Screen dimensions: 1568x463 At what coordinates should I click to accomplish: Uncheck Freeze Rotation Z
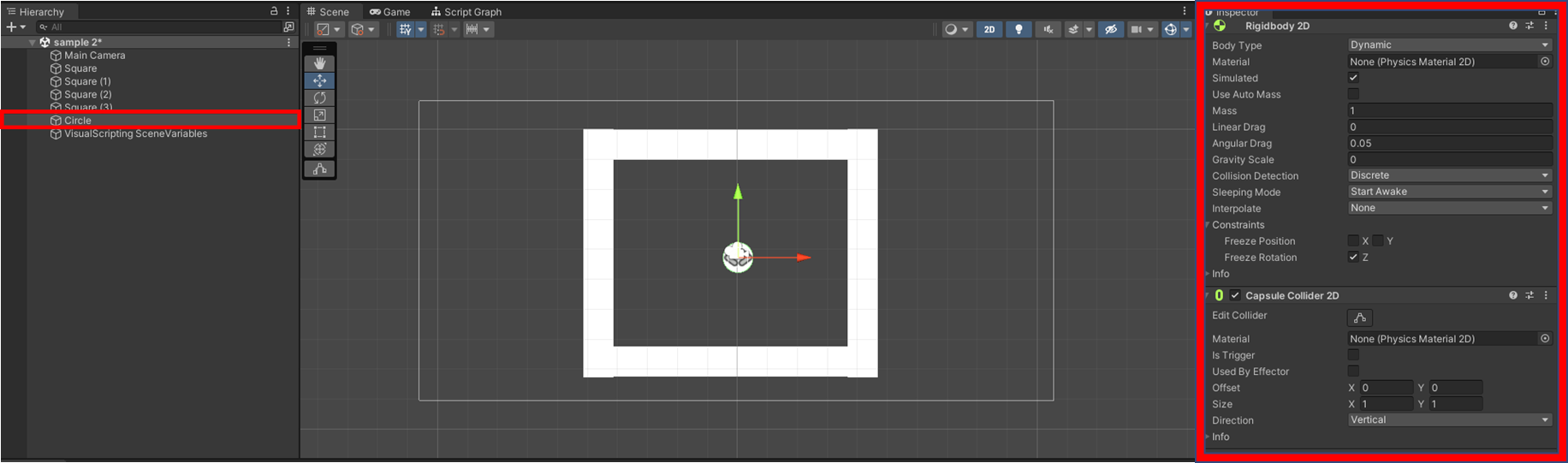1353,257
